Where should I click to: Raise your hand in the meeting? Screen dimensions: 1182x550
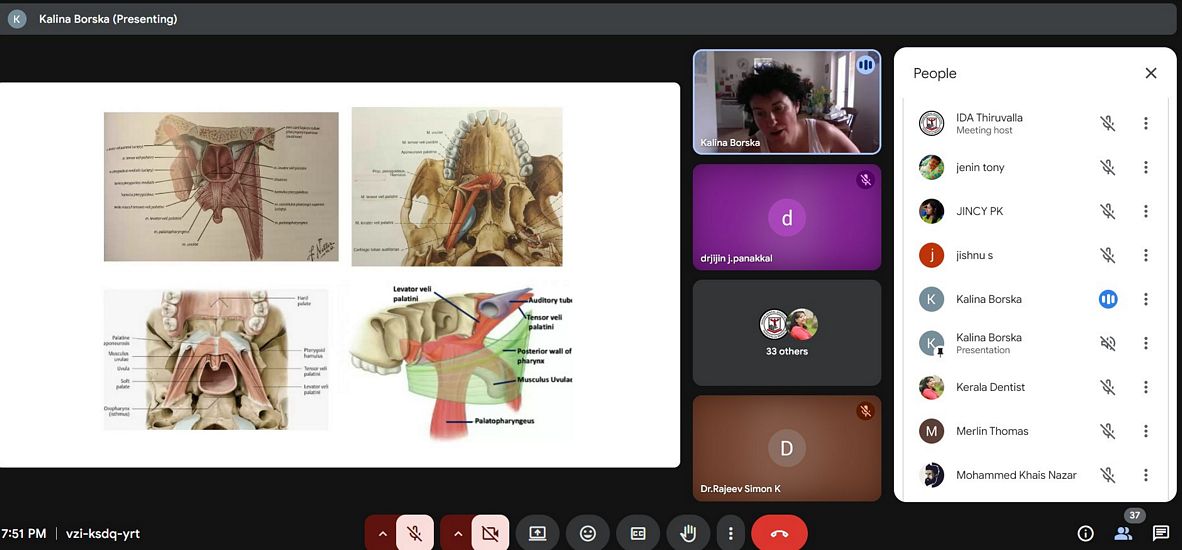click(x=688, y=533)
